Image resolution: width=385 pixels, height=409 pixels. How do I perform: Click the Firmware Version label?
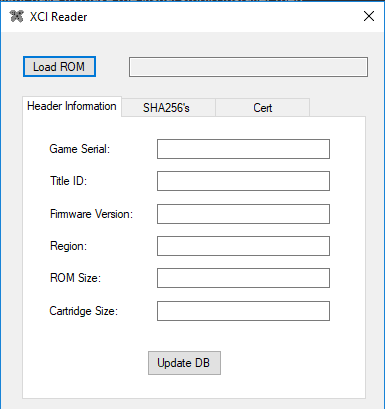click(x=91, y=214)
